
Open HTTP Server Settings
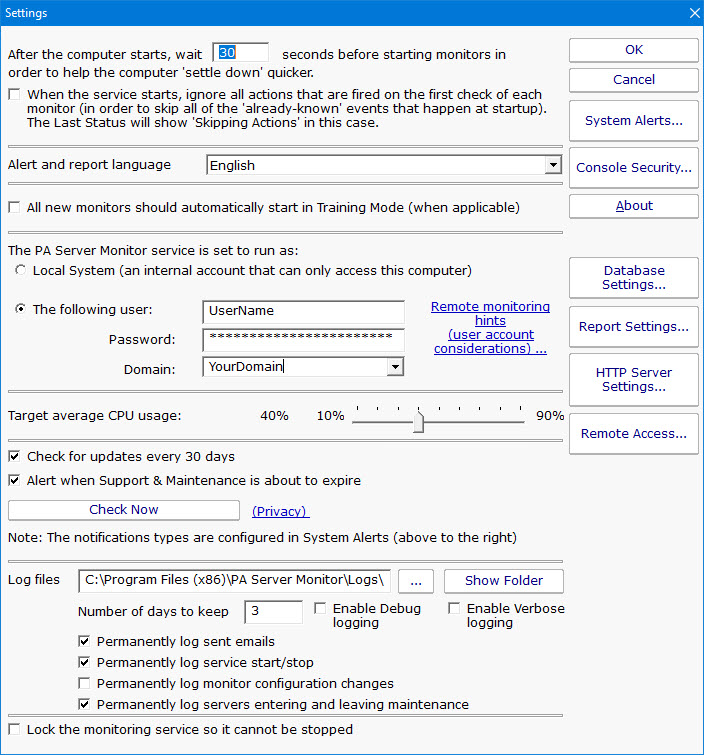tap(633, 380)
